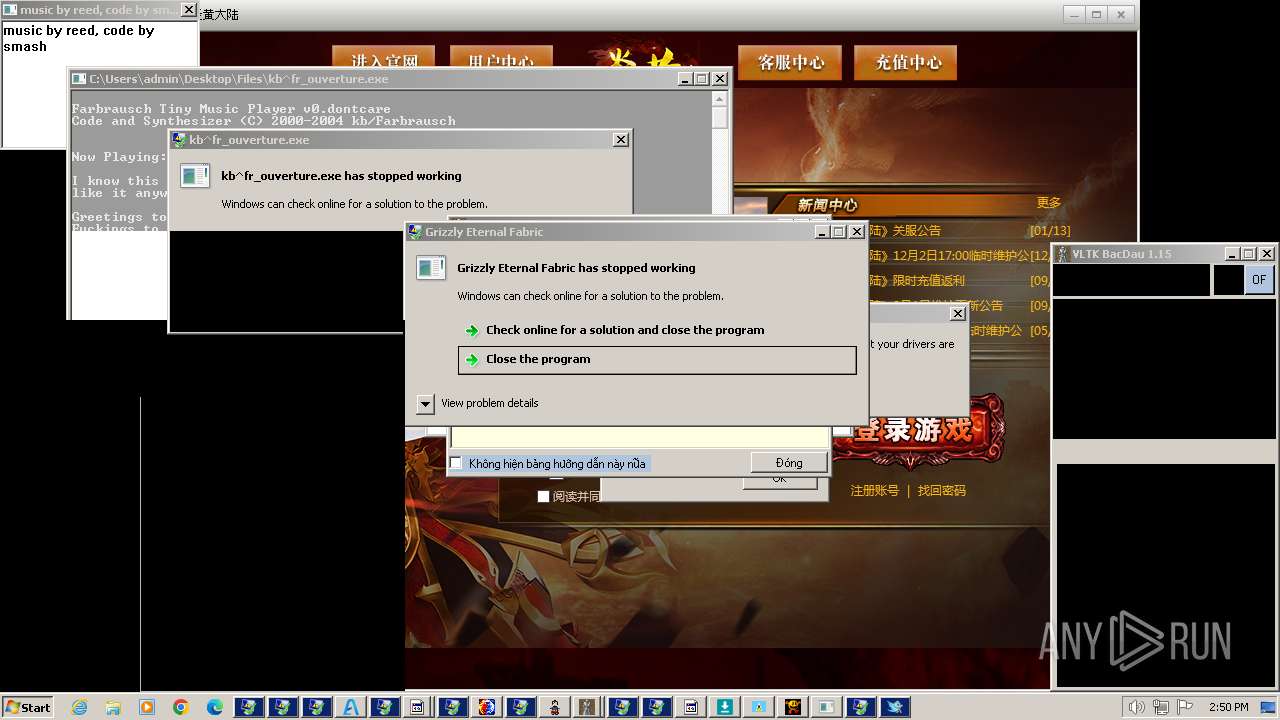The width and height of the screenshot is (1280, 720).
Task: Expand View problem details arrow
Action: [x=425, y=403]
